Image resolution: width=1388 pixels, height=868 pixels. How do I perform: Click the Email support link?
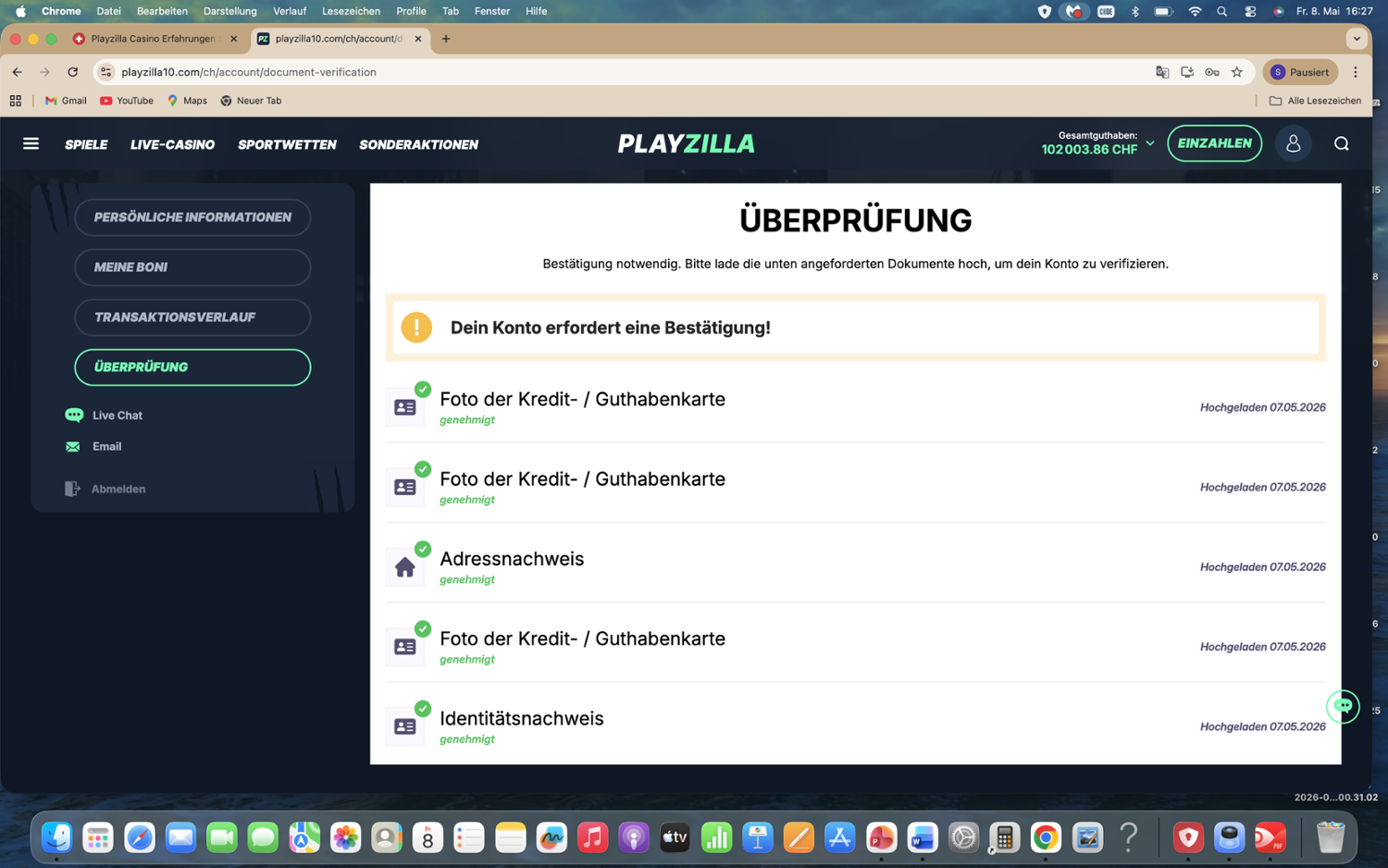tap(93, 447)
